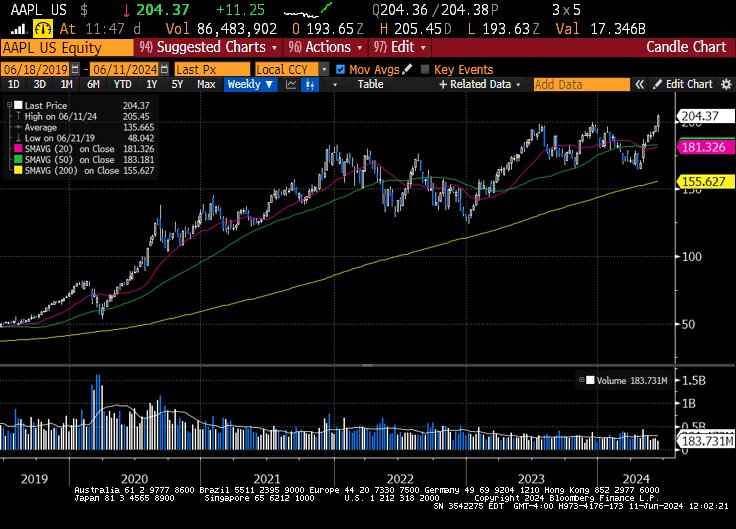Click the red down arrow by price

[126, 10]
